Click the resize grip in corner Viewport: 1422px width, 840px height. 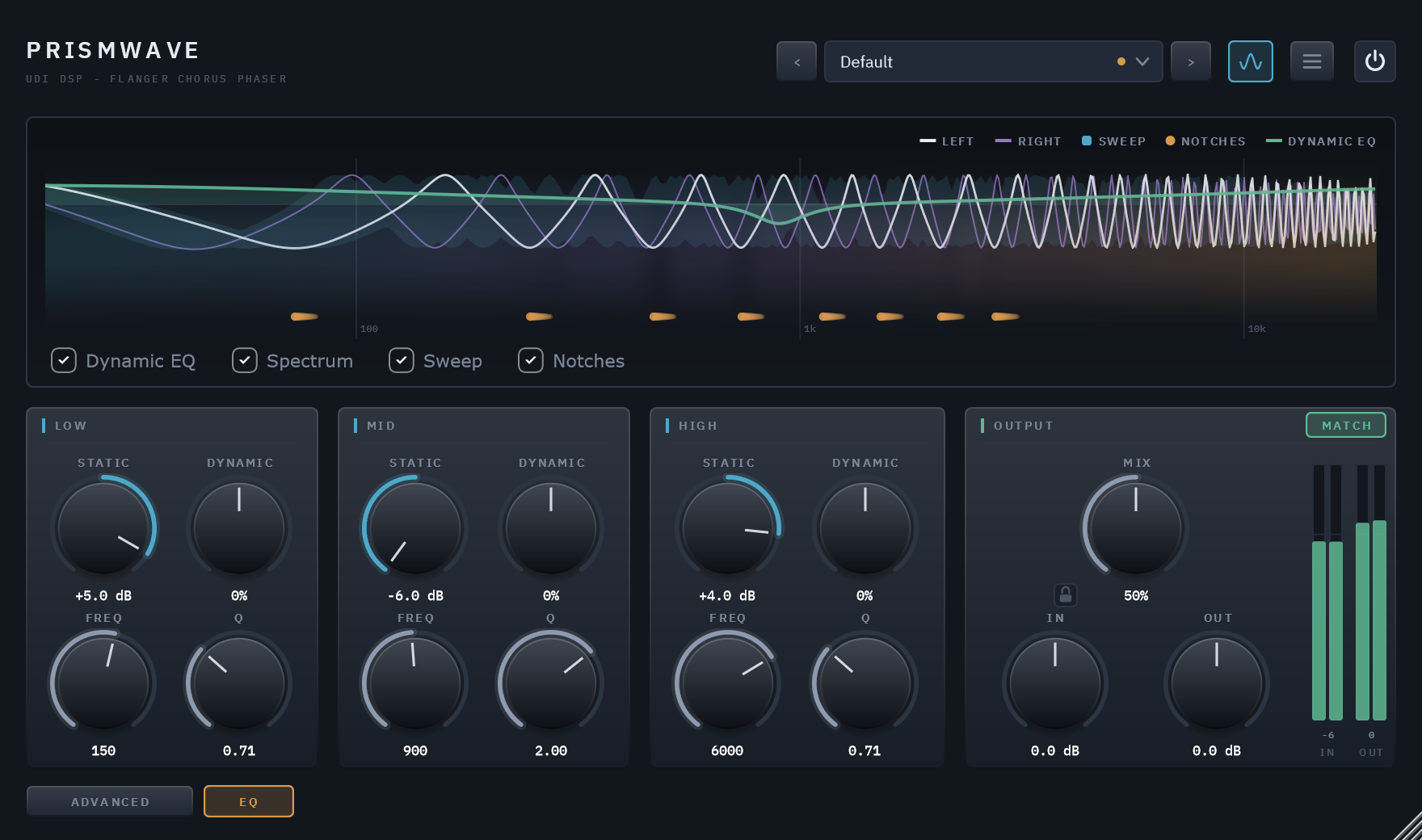click(x=1407, y=825)
